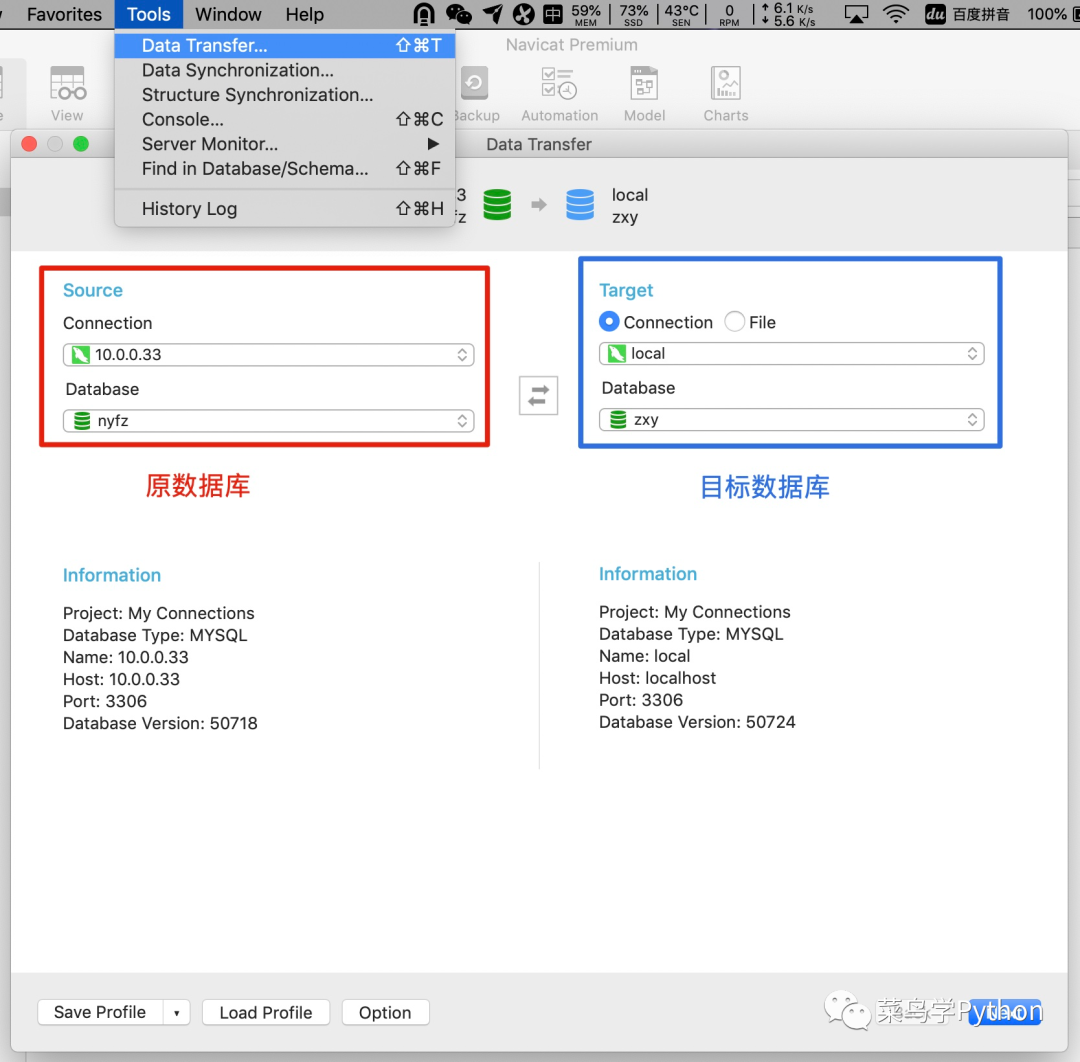This screenshot has width=1080, height=1062.
Task: Click the "Name: local" text
Action: tap(645, 656)
